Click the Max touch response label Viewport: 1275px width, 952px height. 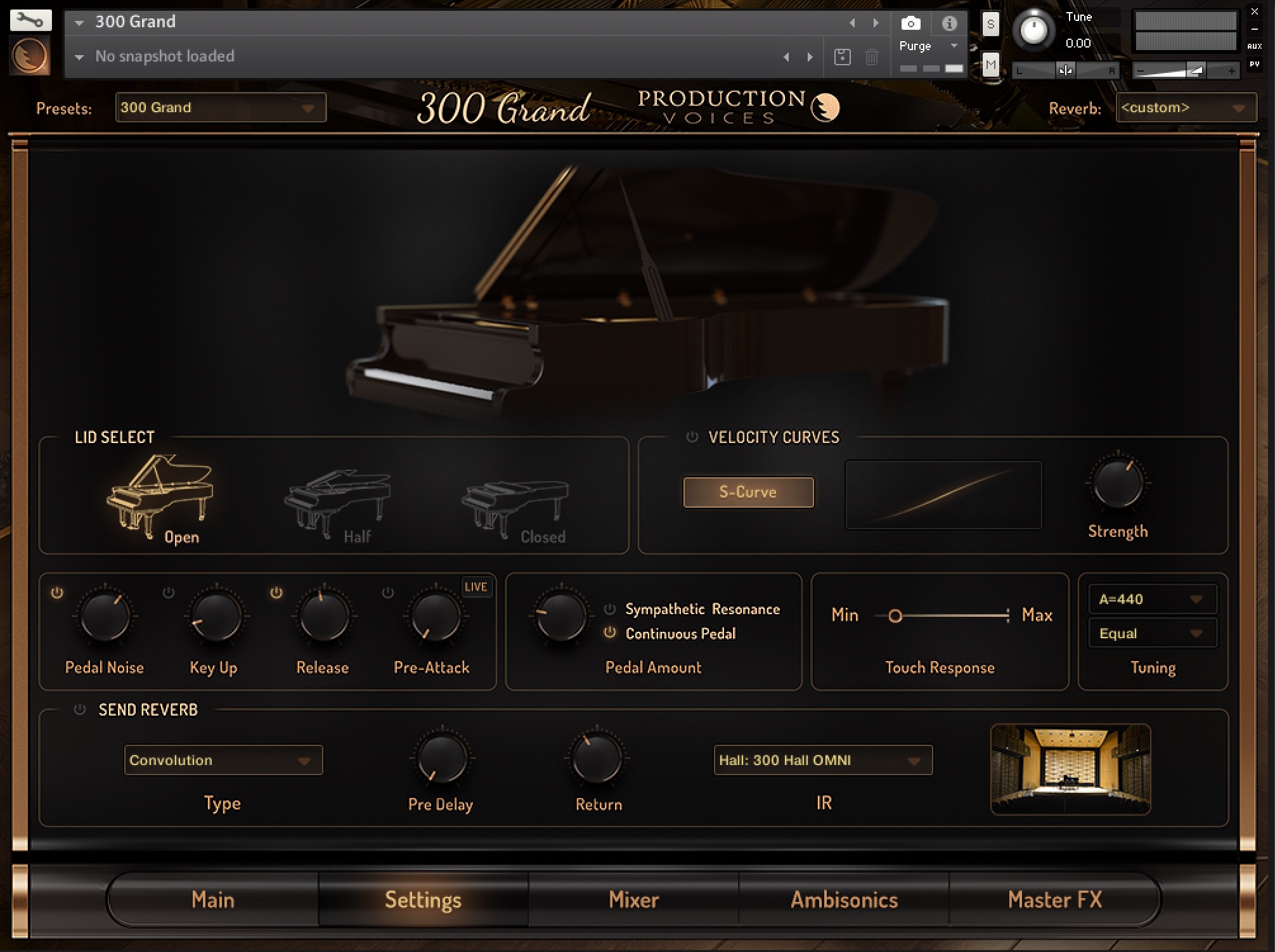pyautogui.click(x=1037, y=615)
